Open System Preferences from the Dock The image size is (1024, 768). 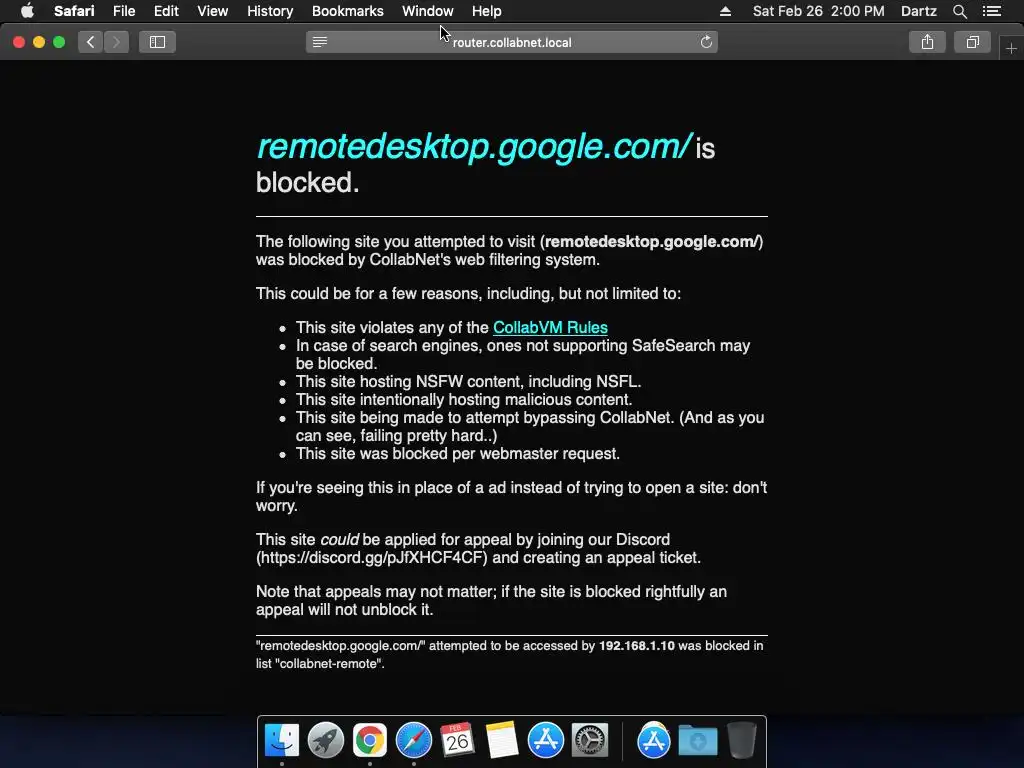[590, 741]
